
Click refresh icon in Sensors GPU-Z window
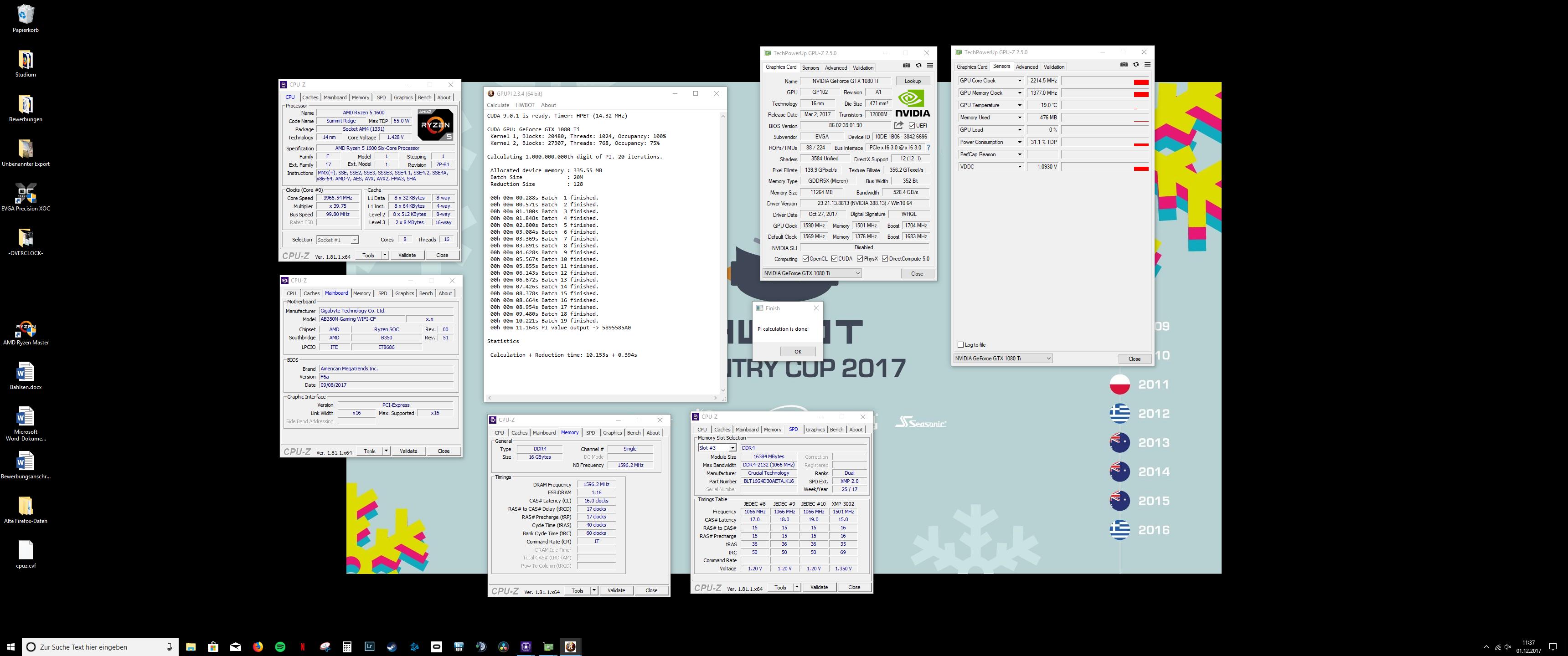[x=1136, y=65]
